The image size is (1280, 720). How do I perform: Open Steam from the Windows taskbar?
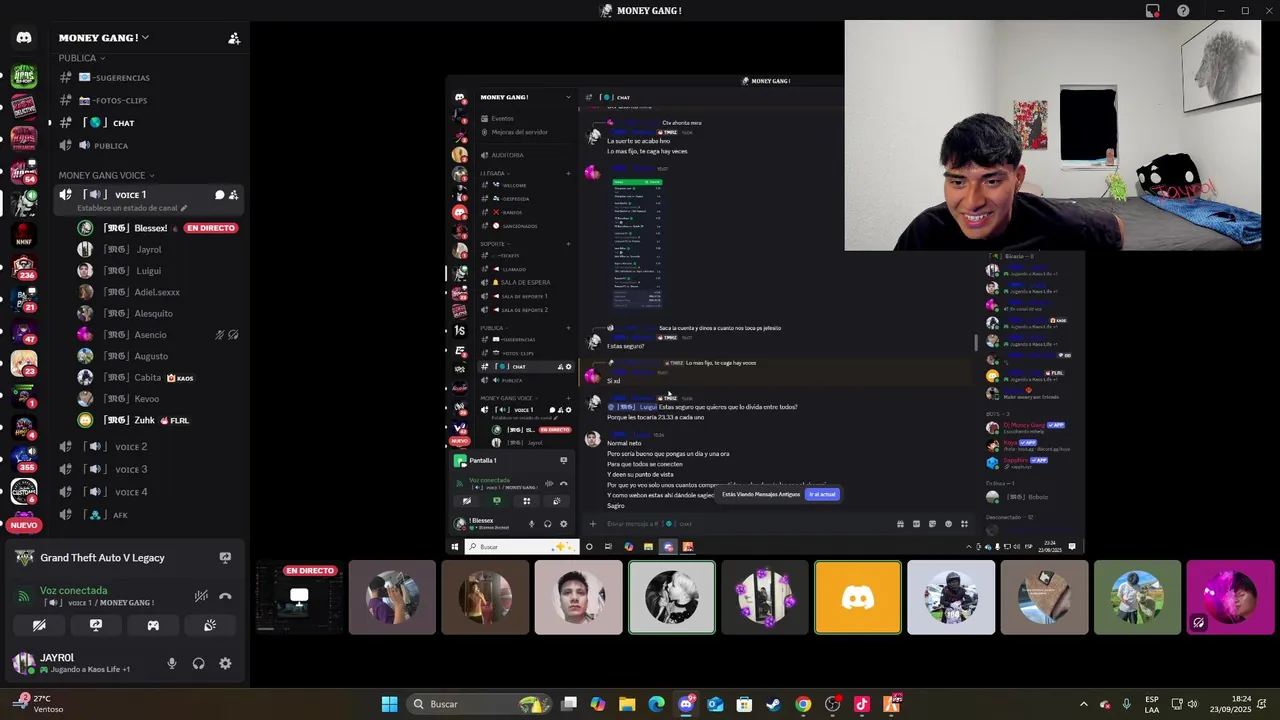point(773,704)
